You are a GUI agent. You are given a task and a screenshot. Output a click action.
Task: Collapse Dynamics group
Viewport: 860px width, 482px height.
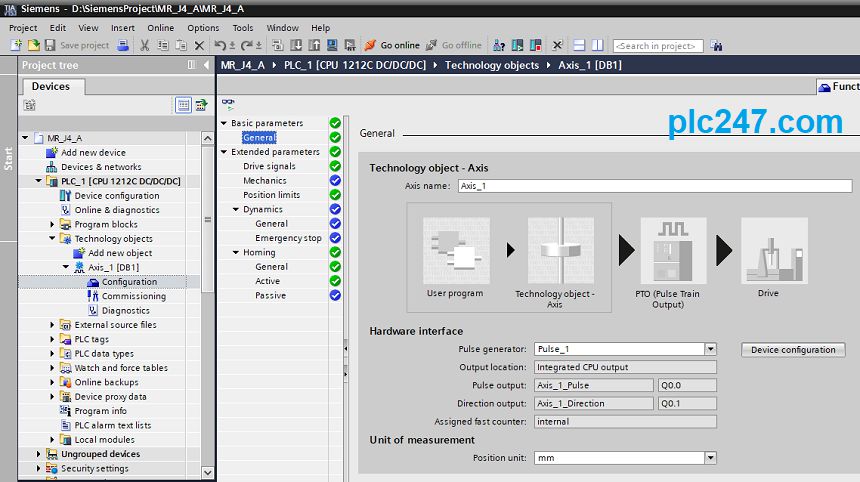coord(236,209)
